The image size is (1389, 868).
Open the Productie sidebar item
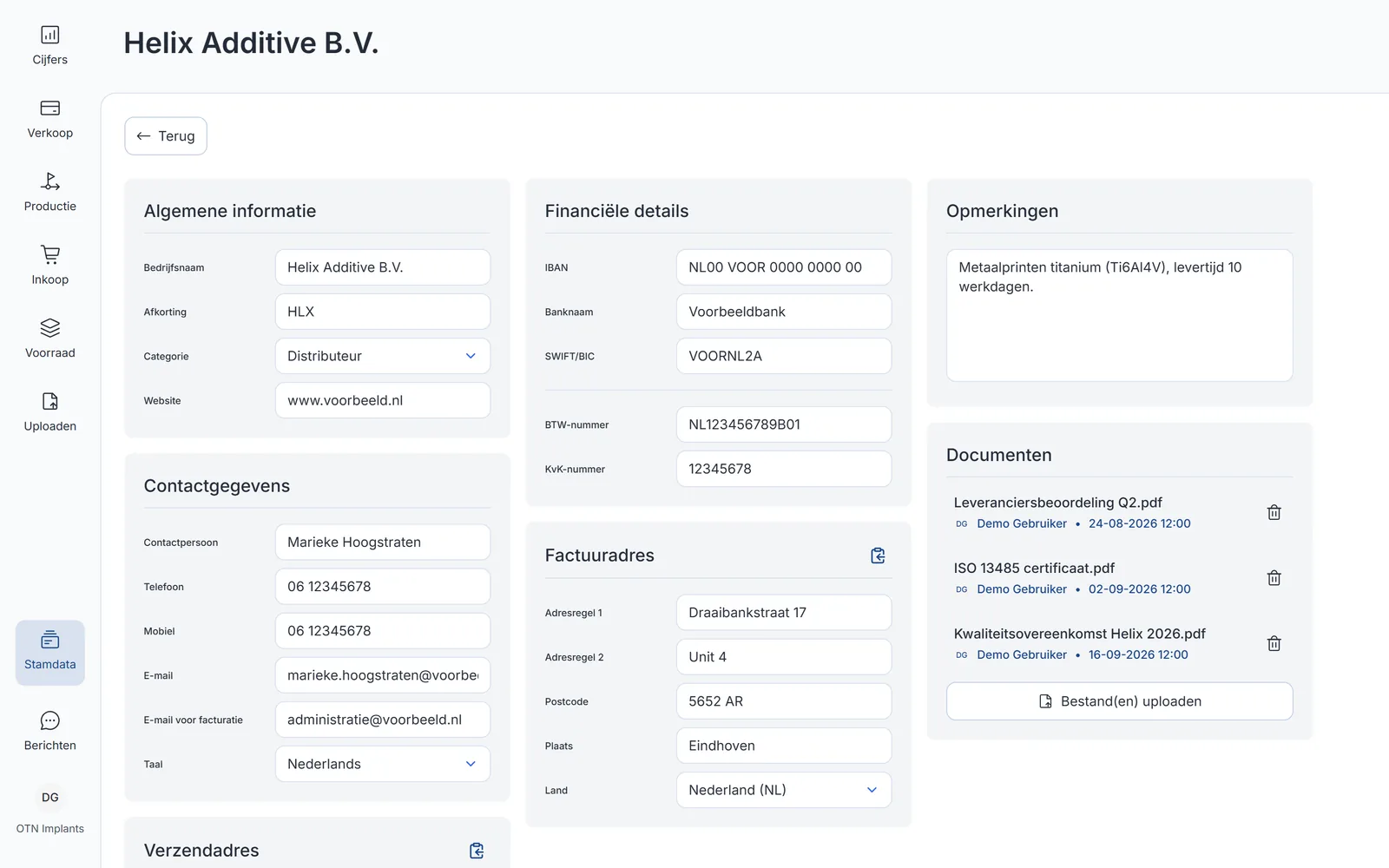[x=49, y=192]
